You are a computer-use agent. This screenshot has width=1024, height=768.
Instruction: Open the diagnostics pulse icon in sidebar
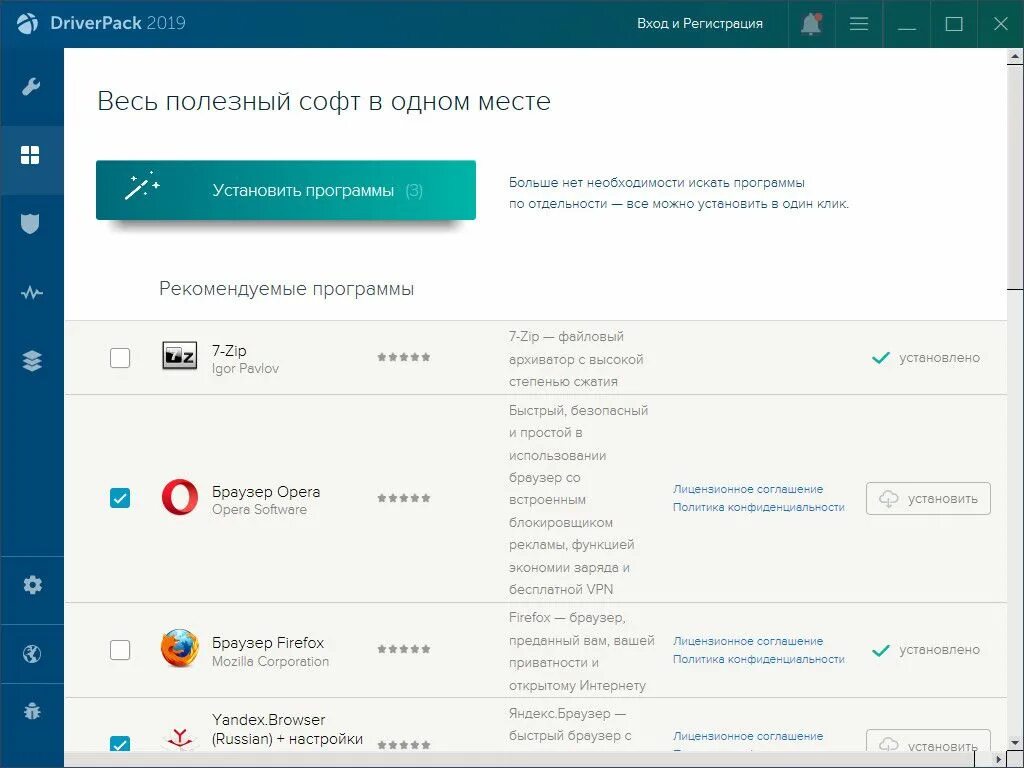(x=31, y=293)
